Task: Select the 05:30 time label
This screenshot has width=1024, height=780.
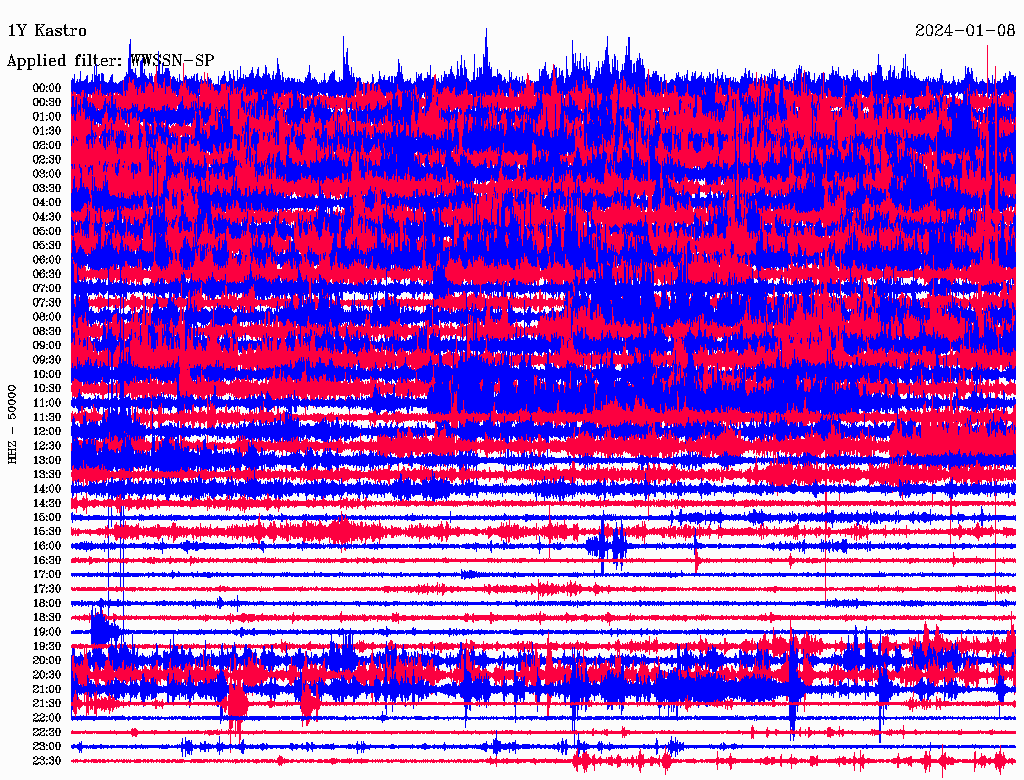Action: tap(47, 246)
